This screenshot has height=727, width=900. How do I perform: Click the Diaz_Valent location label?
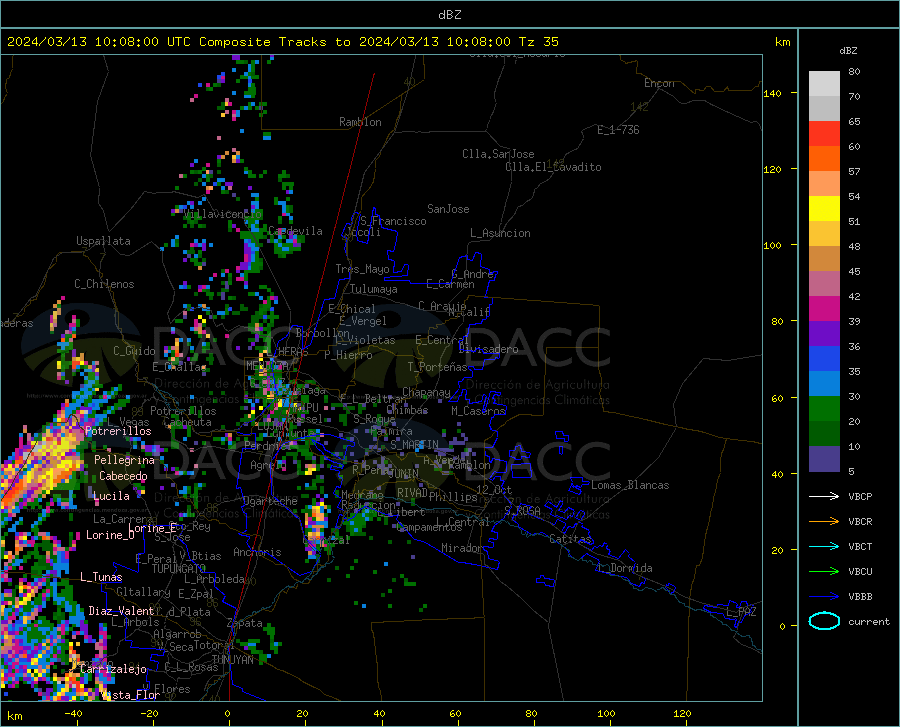(121, 611)
